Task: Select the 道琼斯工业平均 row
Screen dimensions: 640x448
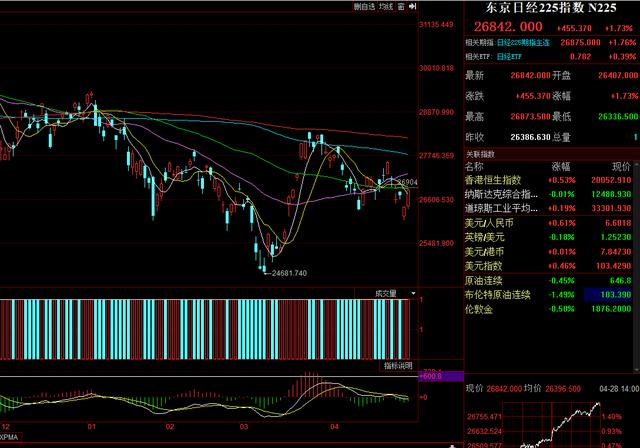Action: [x=548, y=208]
